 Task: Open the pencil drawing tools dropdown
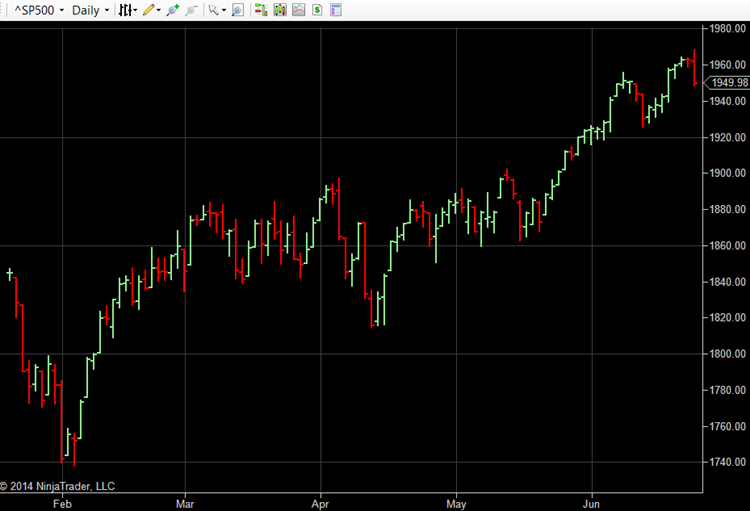[x=152, y=10]
